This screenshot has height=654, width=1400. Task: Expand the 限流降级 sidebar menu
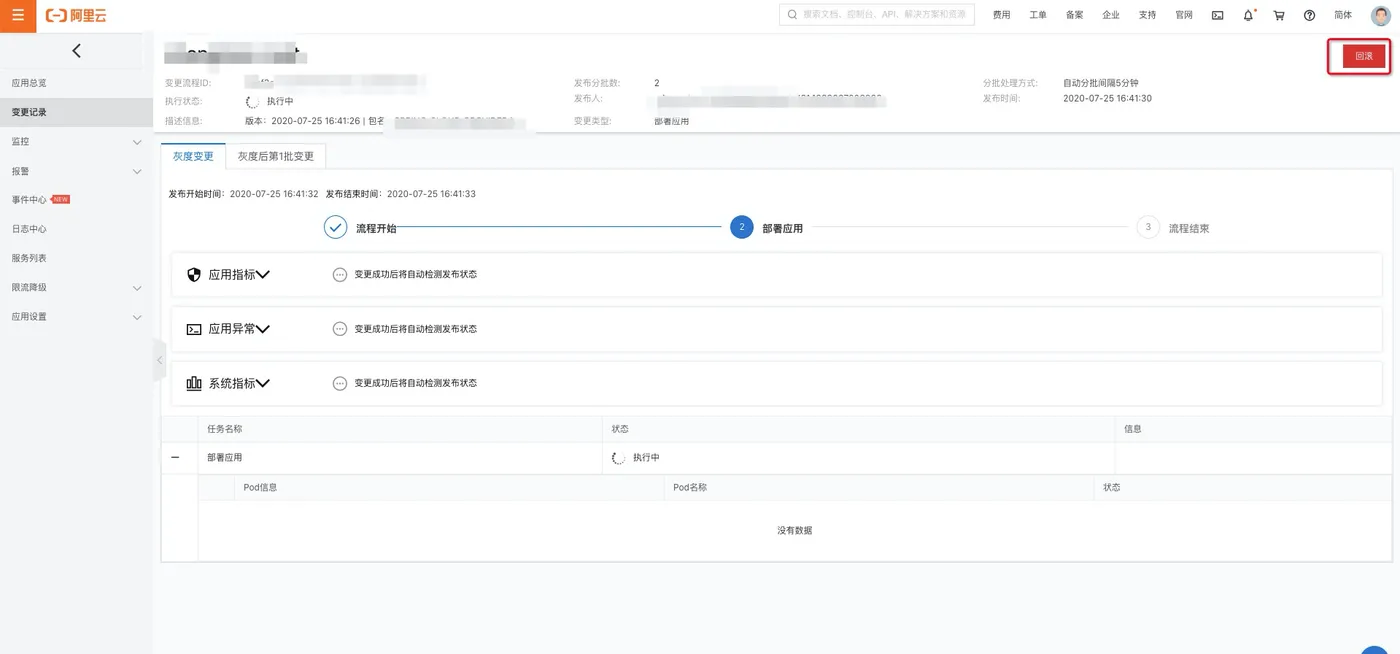[x=137, y=288]
